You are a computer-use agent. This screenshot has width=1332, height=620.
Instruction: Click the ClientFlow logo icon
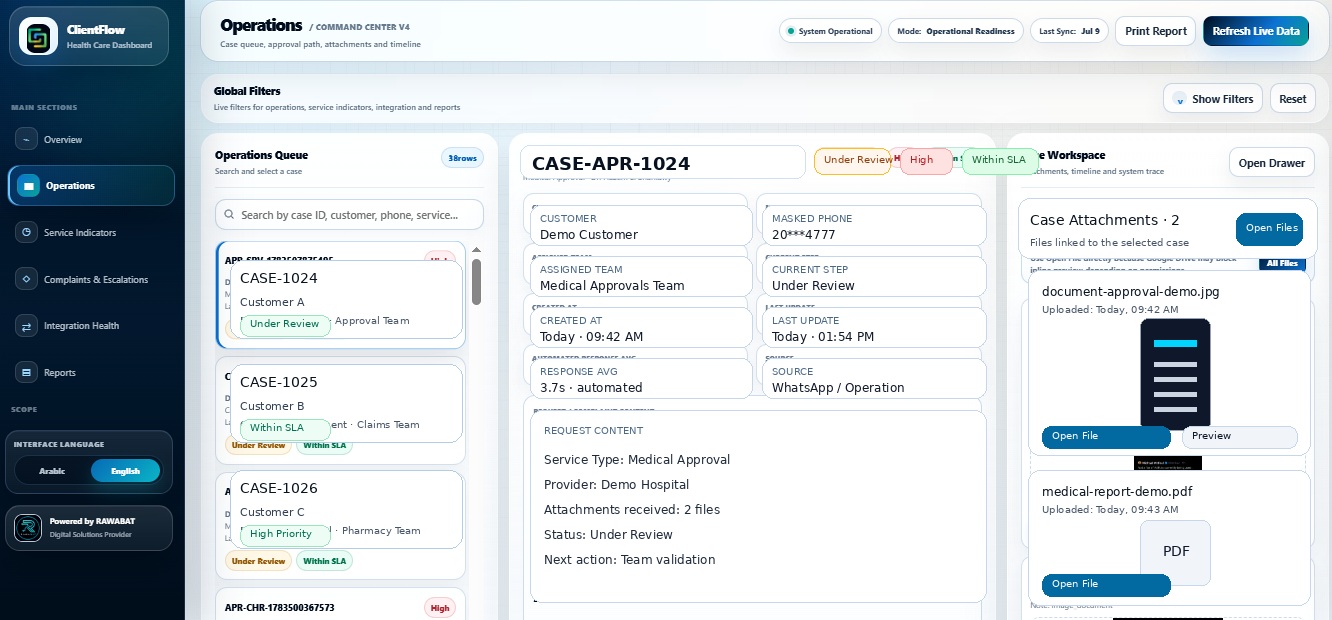[x=38, y=37]
